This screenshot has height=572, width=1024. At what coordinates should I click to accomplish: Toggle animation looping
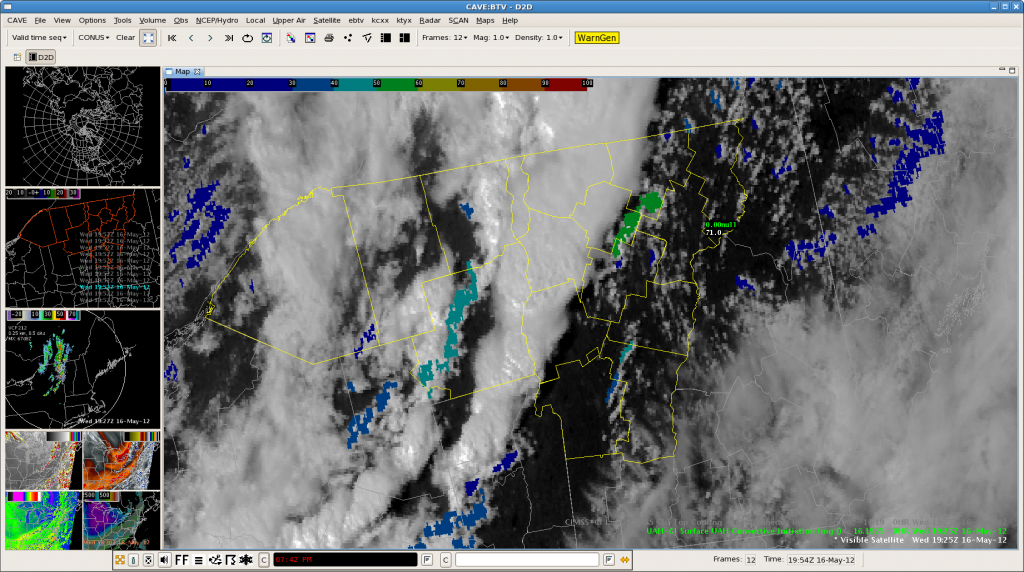247,38
